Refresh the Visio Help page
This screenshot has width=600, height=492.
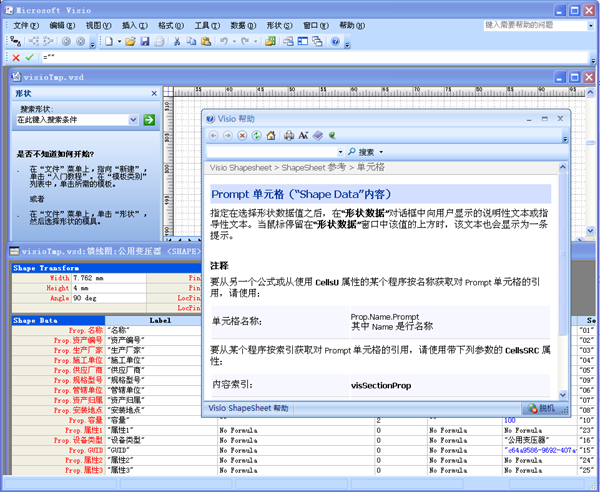pos(256,135)
